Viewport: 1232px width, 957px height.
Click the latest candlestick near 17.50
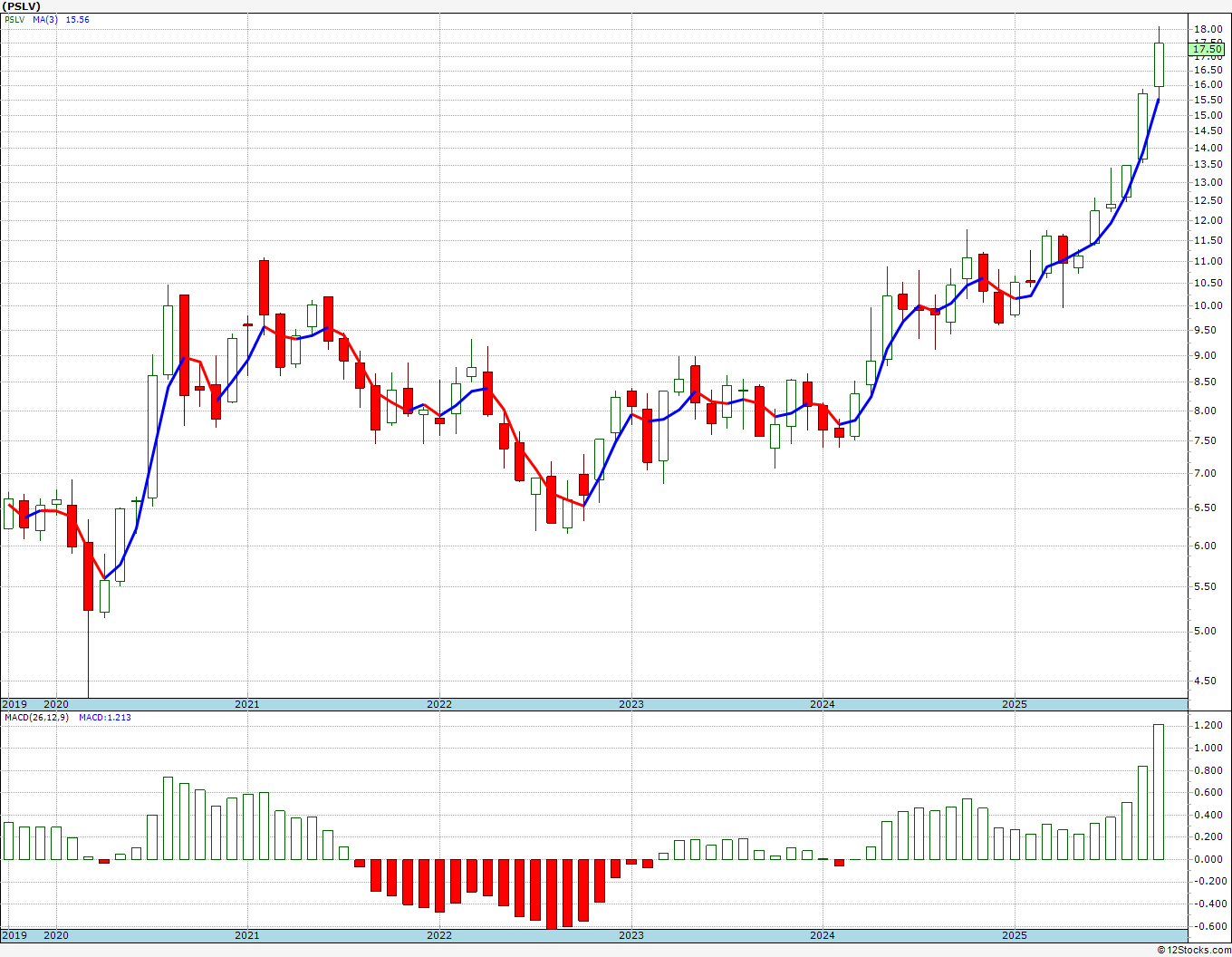[x=1159, y=64]
